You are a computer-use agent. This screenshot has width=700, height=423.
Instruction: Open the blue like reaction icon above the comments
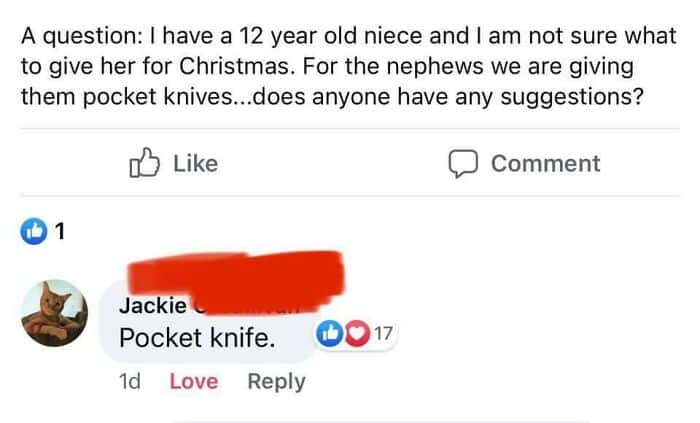coord(33,231)
